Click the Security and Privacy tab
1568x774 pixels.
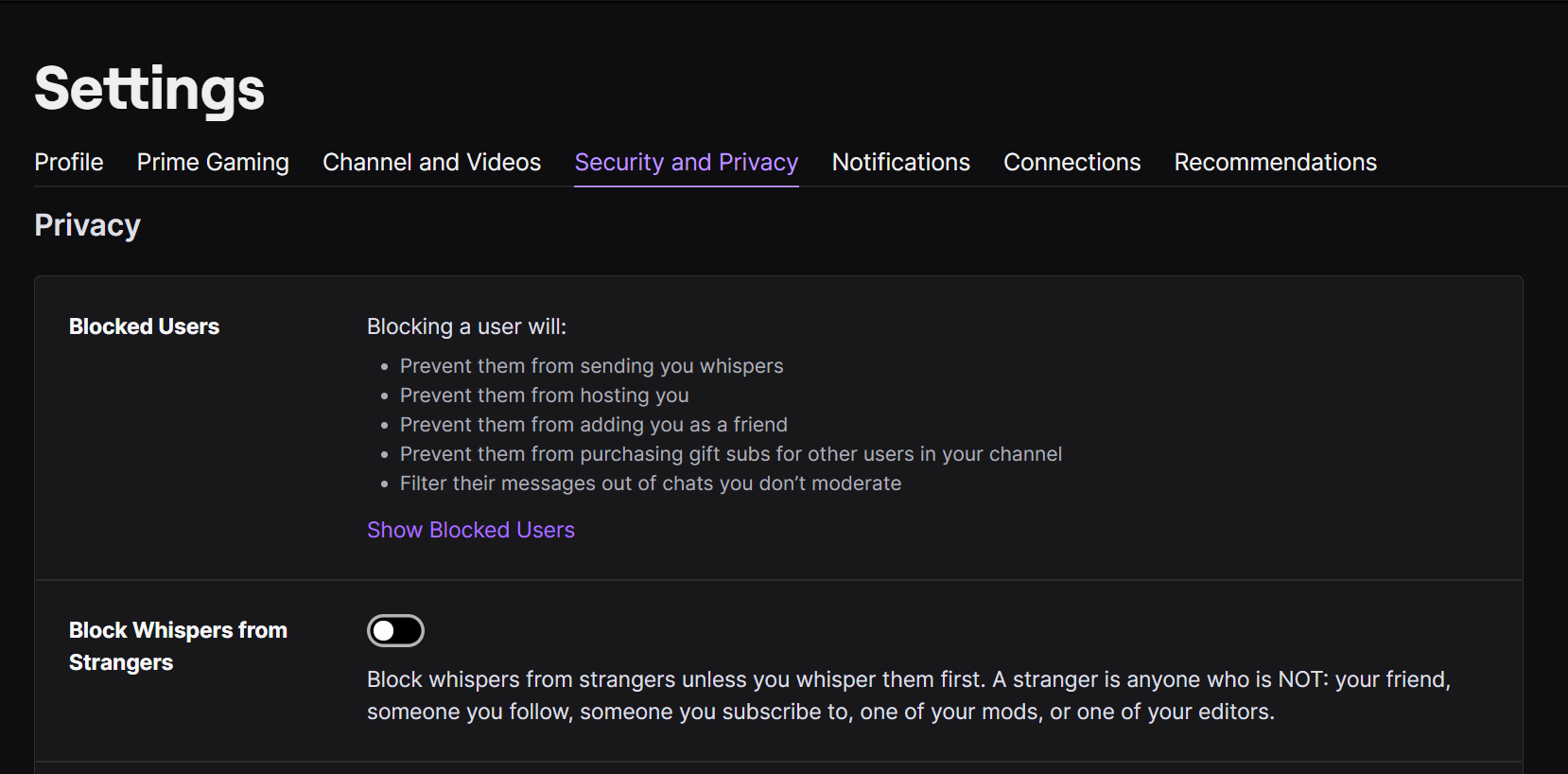coord(686,162)
